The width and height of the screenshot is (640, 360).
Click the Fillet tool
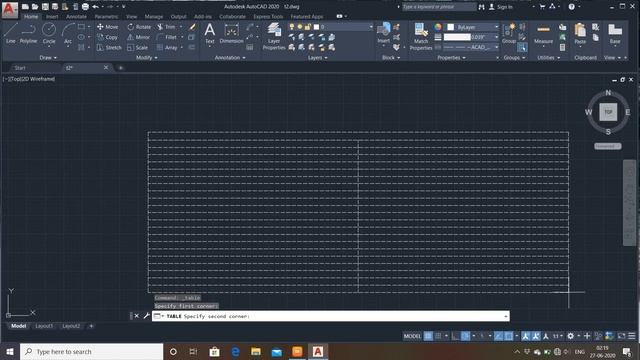tap(167, 37)
